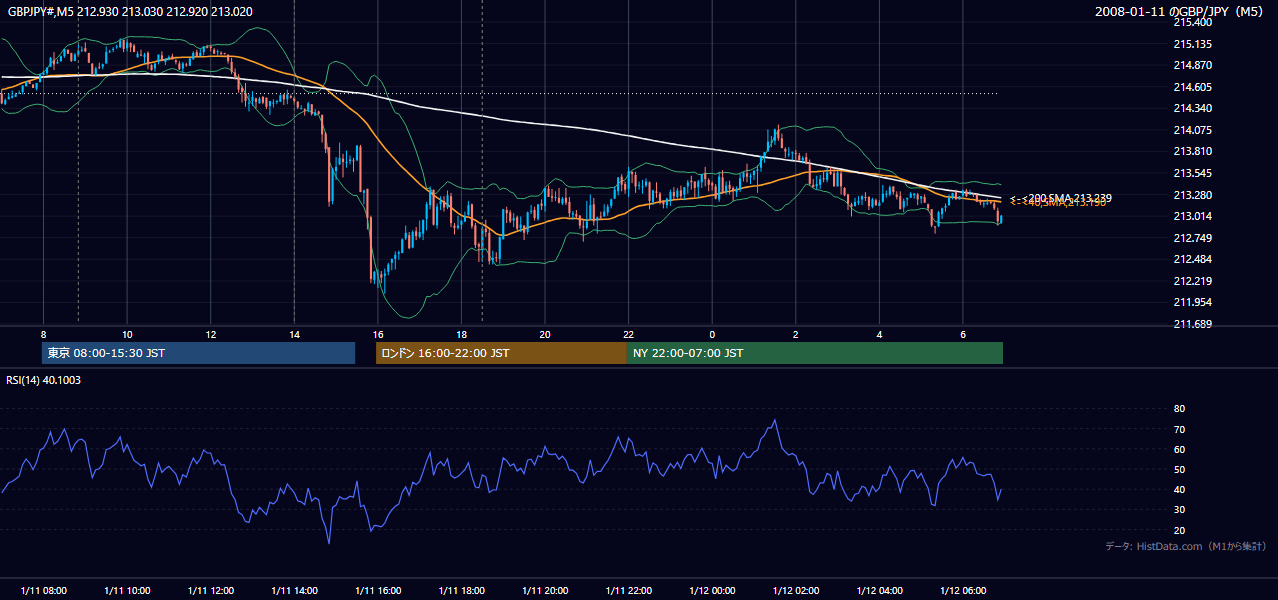Click the 1/11 14:00 bottom time label

click(294, 591)
